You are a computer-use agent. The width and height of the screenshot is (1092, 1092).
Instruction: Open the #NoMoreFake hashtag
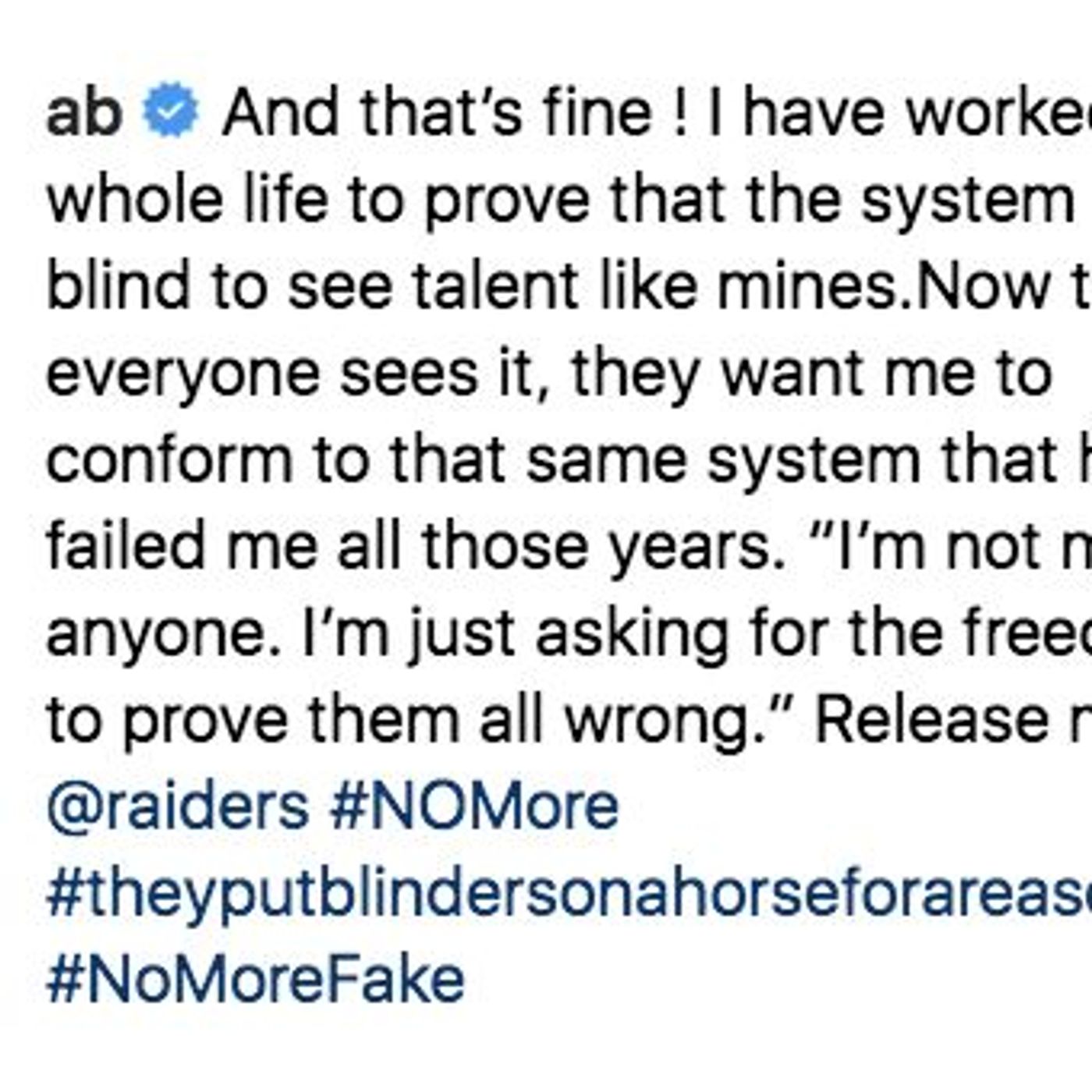click(256, 980)
